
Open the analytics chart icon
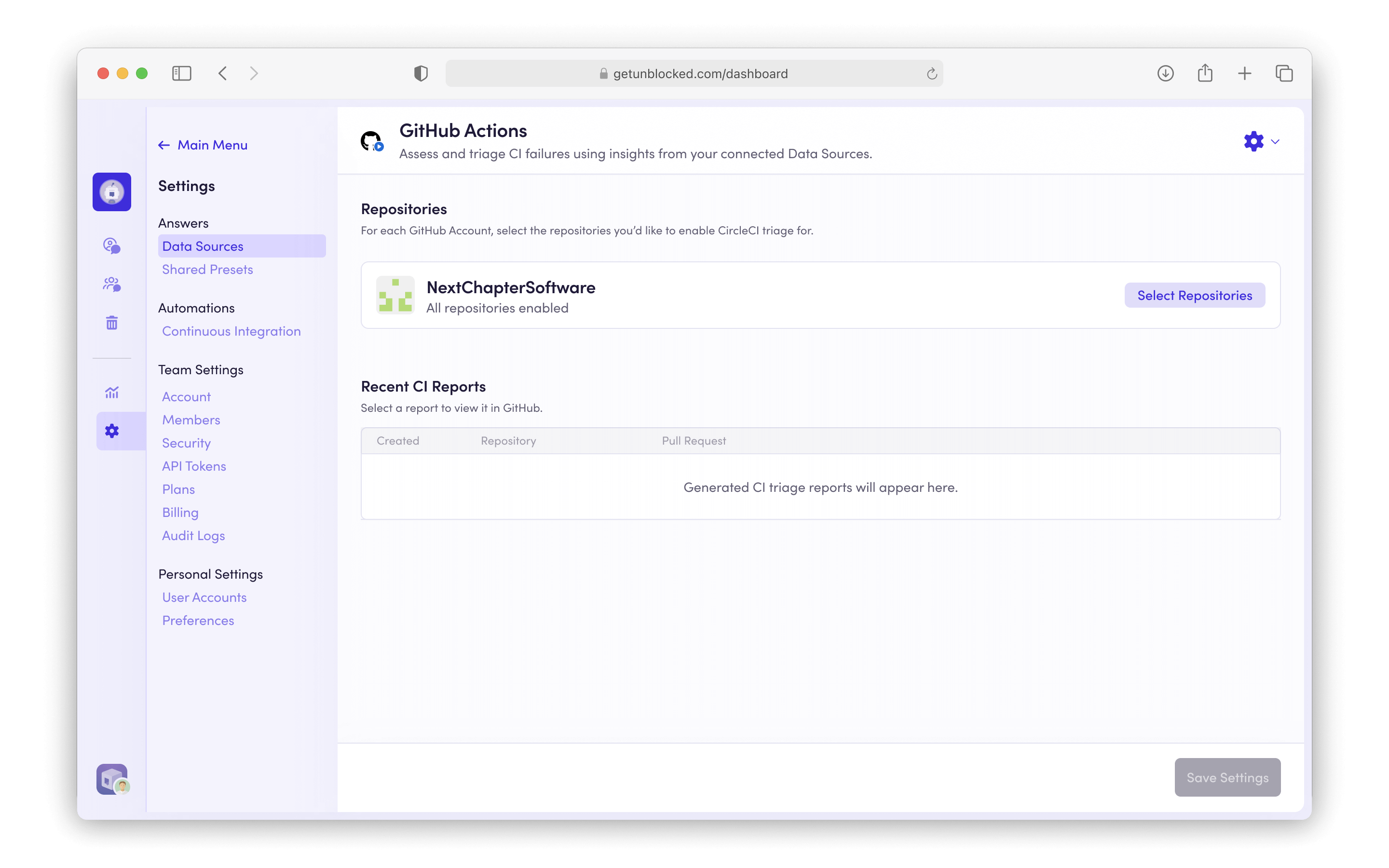point(111,393)
